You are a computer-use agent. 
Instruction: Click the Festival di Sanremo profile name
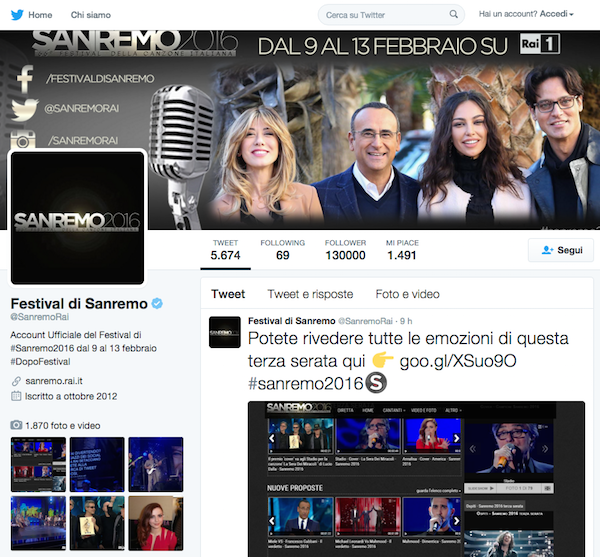point(79,303)
